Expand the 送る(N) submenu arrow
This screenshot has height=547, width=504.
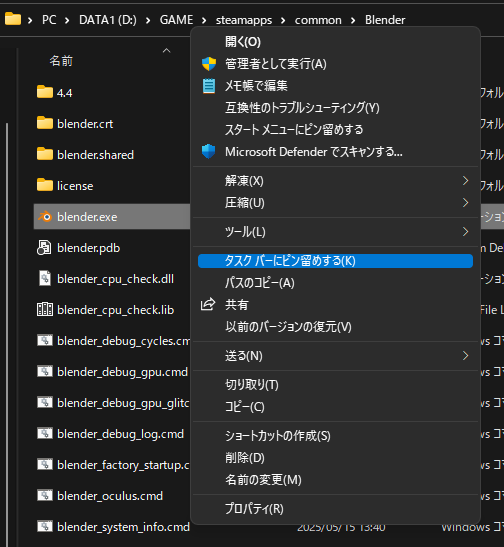(x=465, y=356)
